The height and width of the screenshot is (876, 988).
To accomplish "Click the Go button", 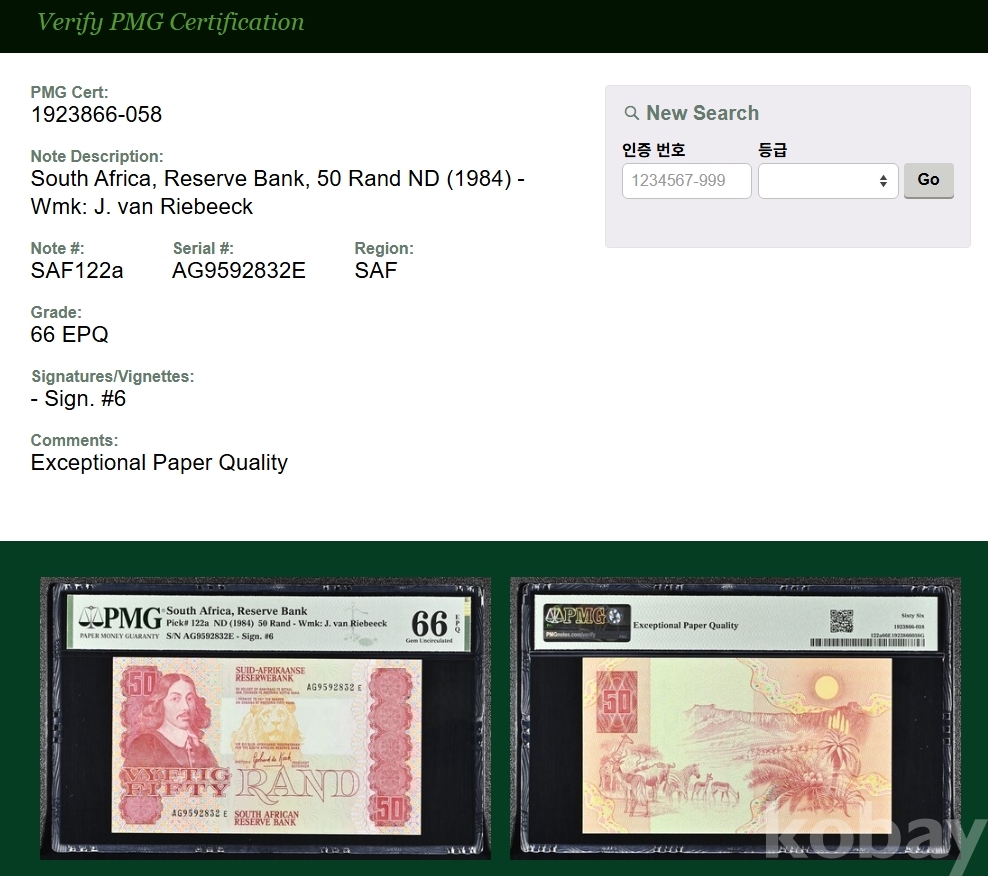I will pyautogui.click(x=928, y=180).
